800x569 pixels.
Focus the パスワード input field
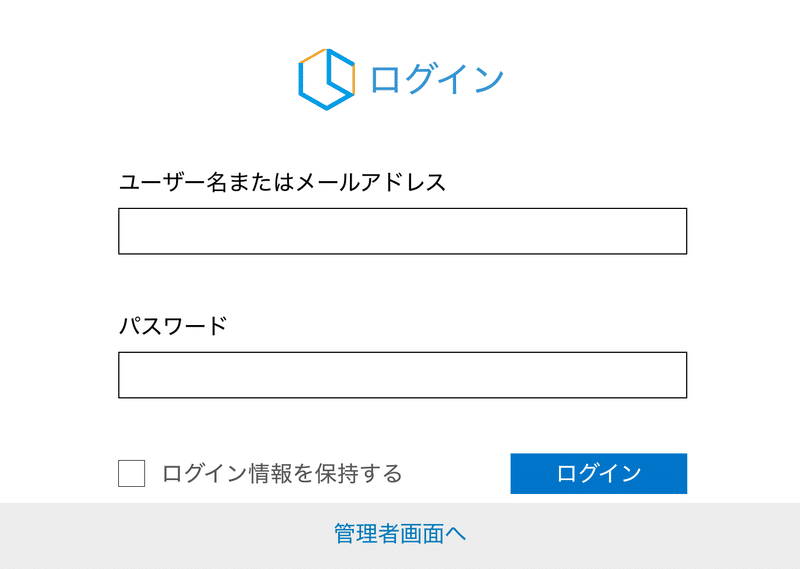(x=403, y=375)
